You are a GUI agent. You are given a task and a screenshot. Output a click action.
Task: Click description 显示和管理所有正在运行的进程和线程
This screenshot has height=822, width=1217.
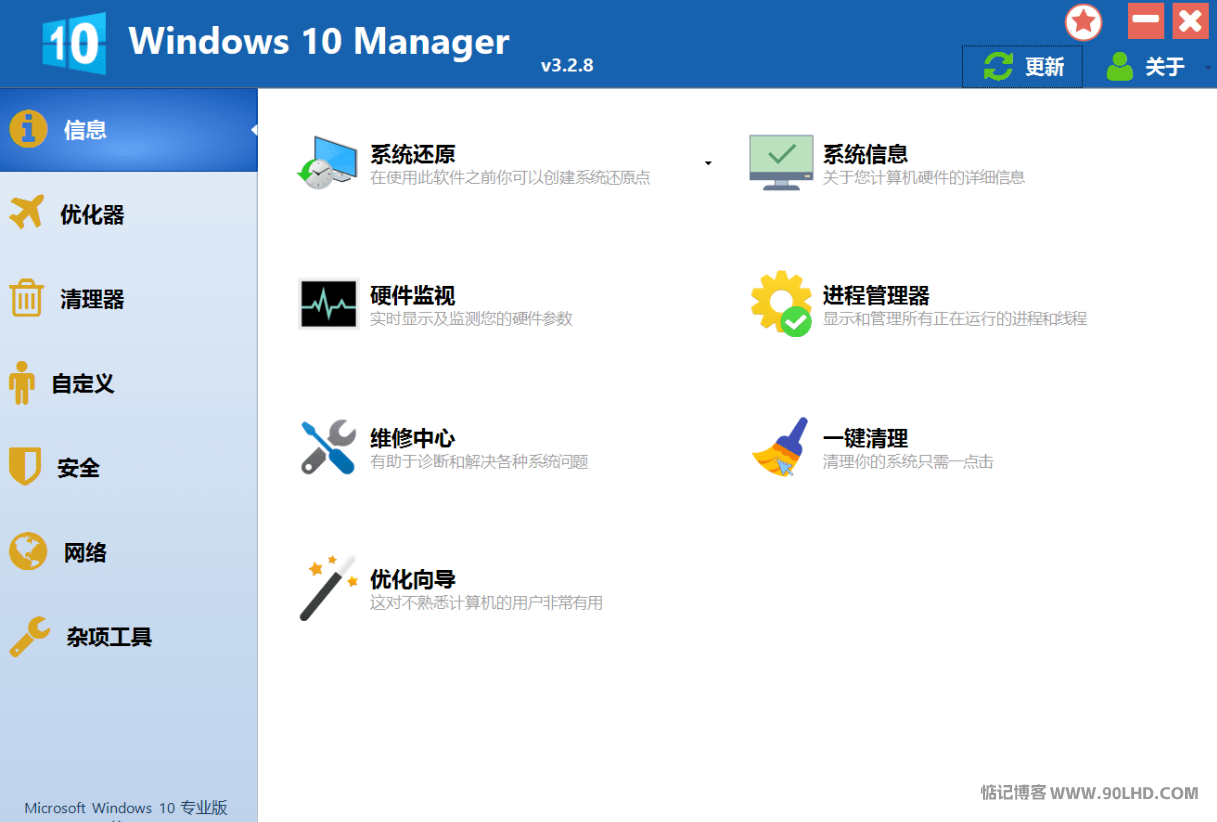click(x=955, y=319)
